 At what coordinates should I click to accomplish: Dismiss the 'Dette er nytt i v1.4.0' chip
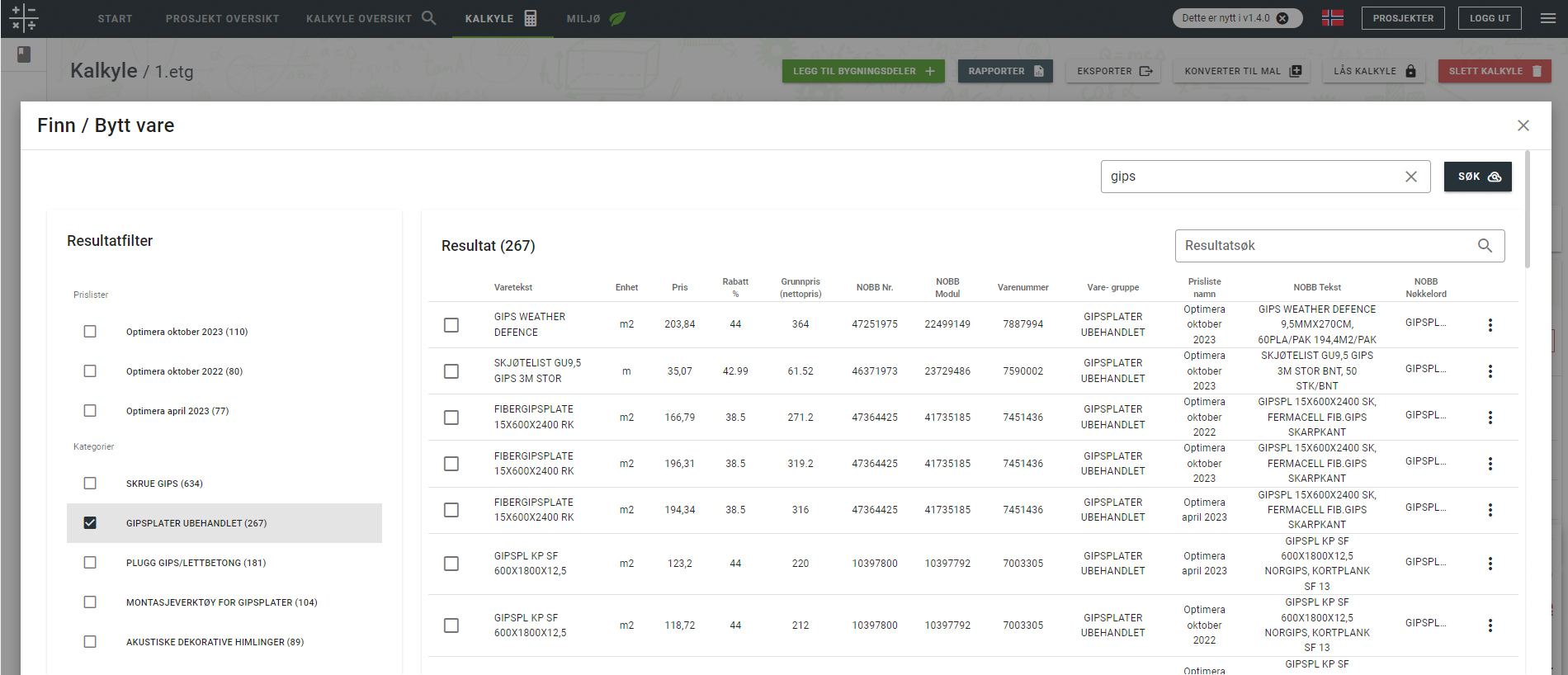coord(1282,18)
